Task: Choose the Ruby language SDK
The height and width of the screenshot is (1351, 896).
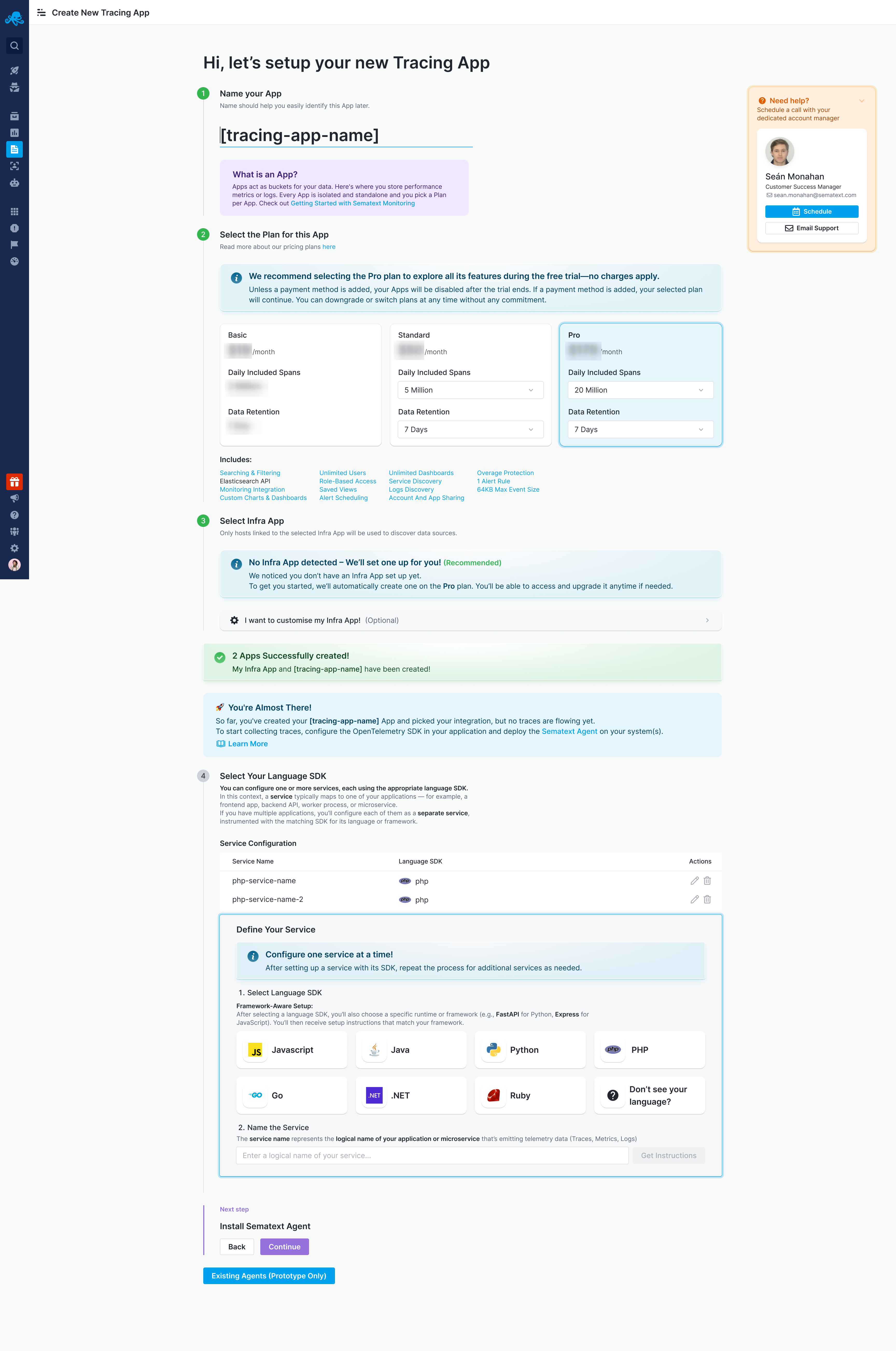Action: coord(530,1096)
